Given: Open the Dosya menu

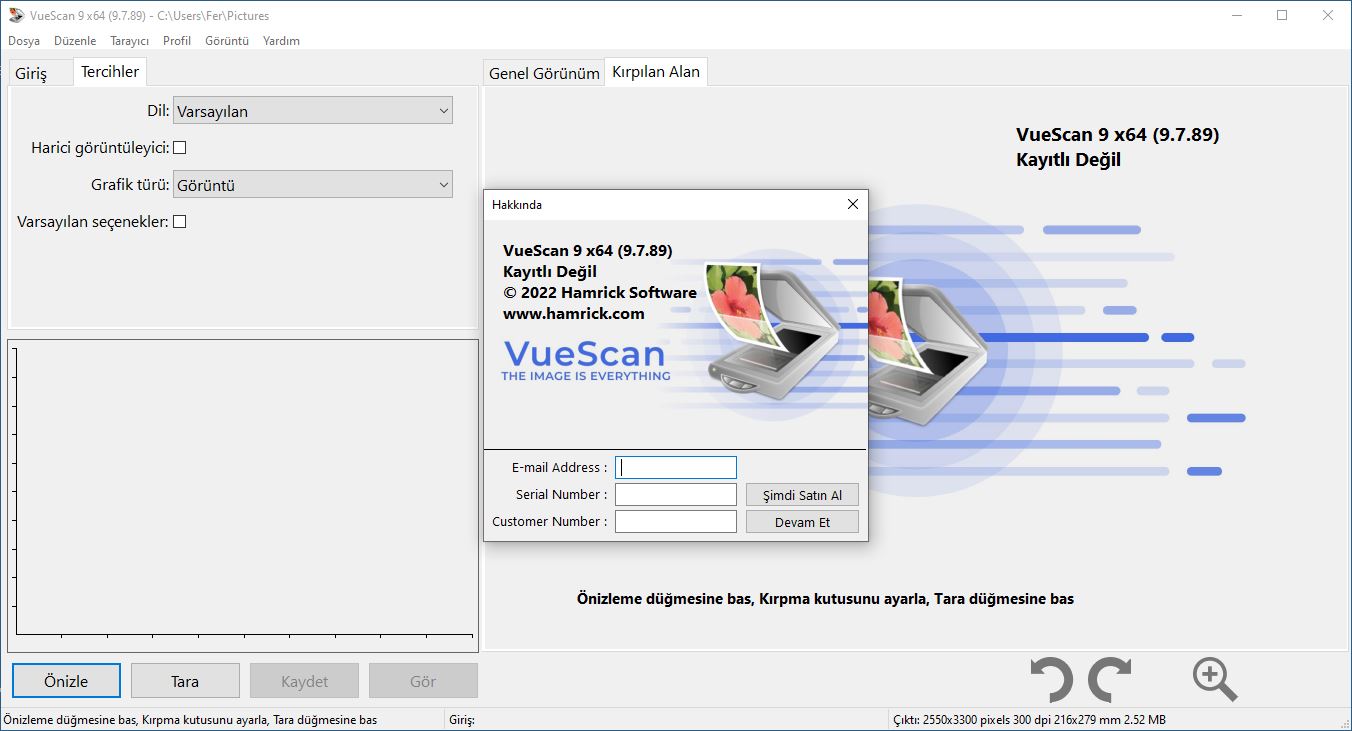Looking at the screenshot, I should [24, 41].
